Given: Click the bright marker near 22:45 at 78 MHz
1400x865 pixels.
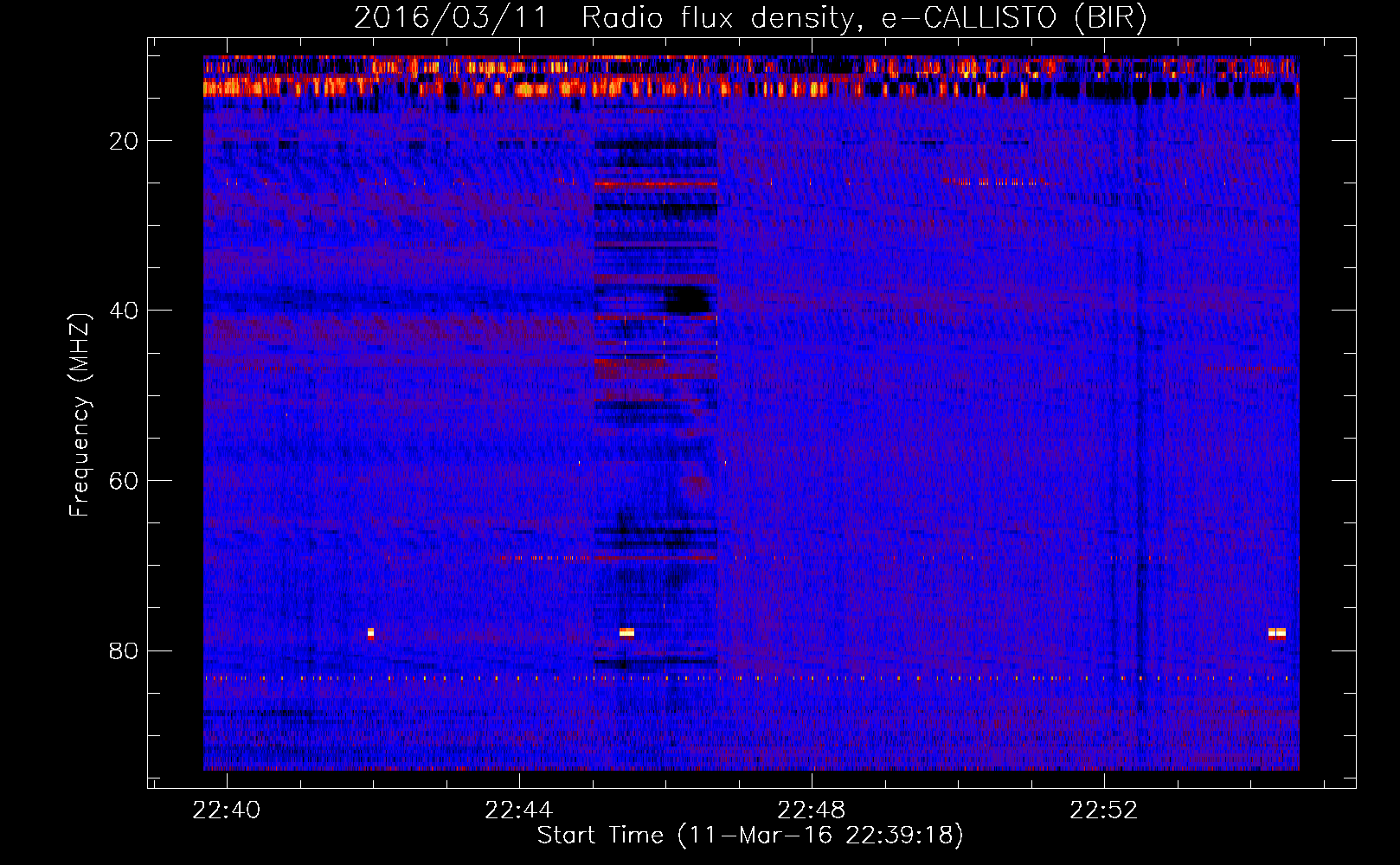Looking at the screenshot, I should 626,632.
